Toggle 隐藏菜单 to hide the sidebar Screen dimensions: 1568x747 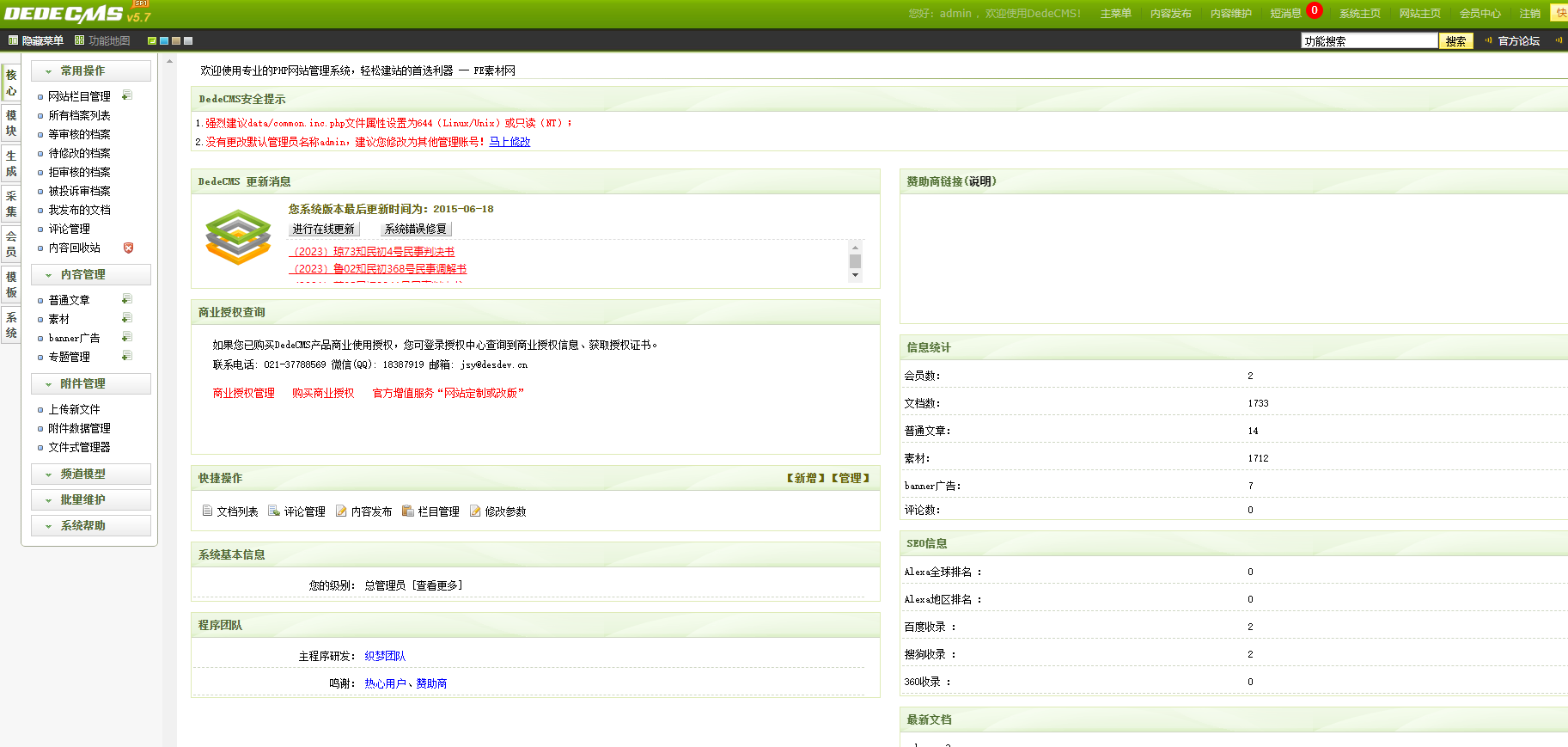(x=36, y=40)
